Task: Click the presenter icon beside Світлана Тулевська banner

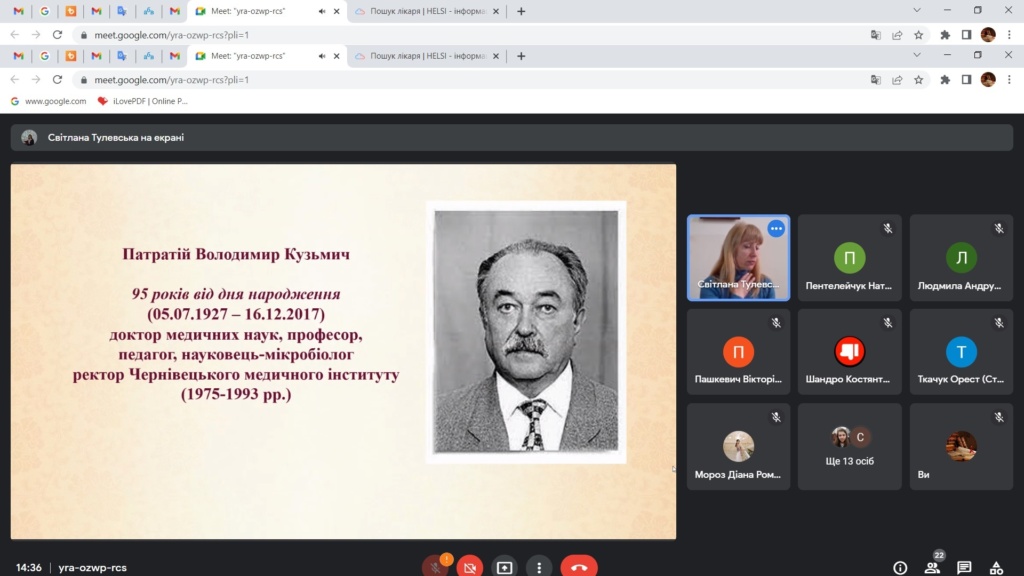Action: (30, 138)
